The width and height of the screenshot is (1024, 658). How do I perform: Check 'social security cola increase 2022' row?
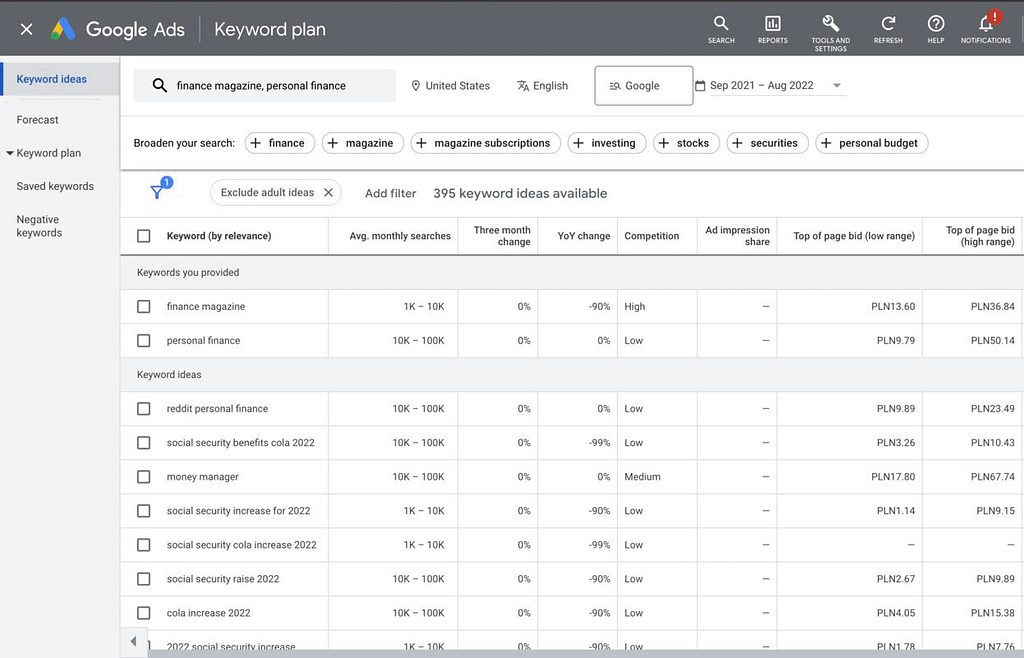coord(144,544)
